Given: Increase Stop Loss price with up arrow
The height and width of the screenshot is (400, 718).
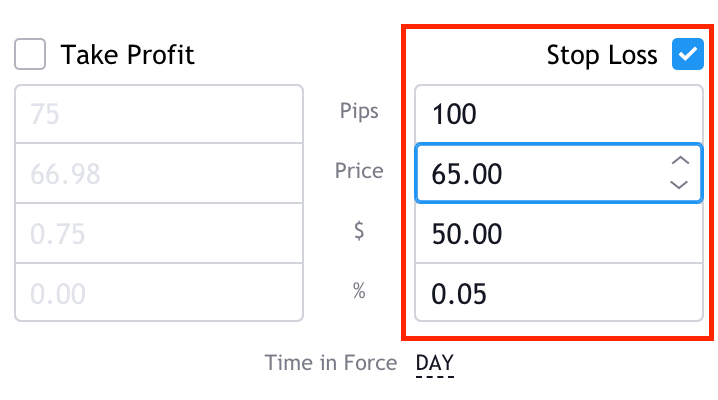Looking at the screenshot, I should click(x=679, y=161).
